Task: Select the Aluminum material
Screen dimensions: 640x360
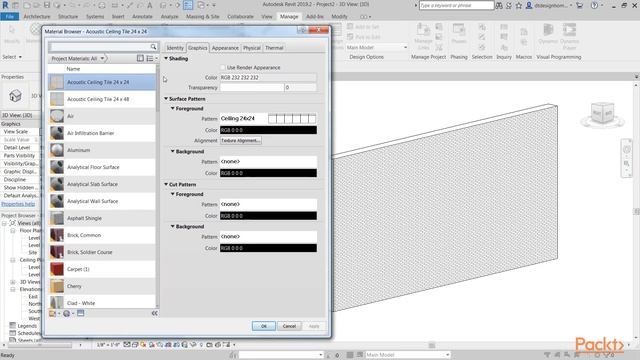Action: pyautogui.click(x=102, y=150)
